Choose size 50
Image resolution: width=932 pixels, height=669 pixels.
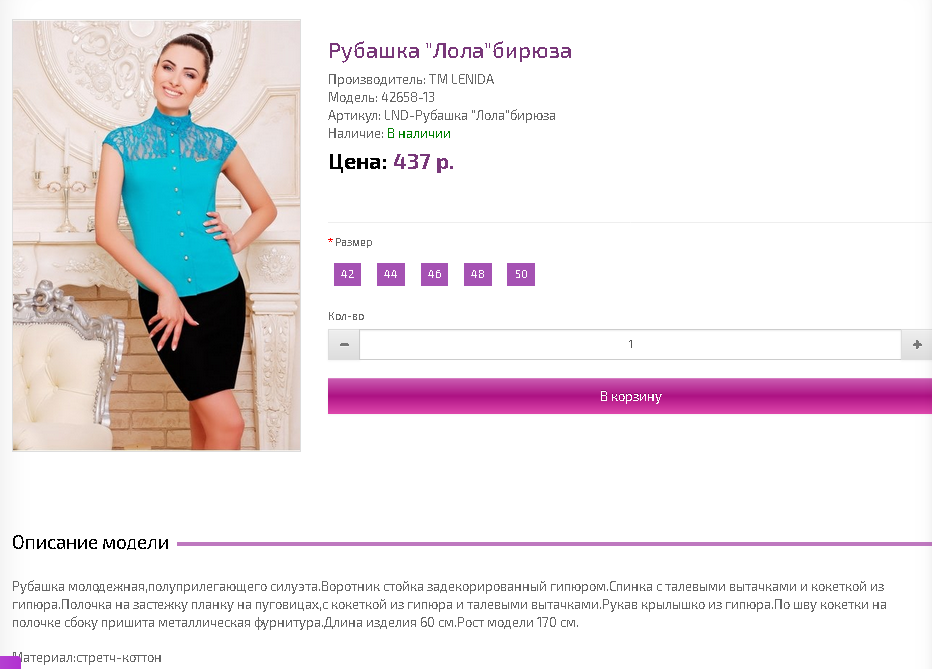point(521,274)
